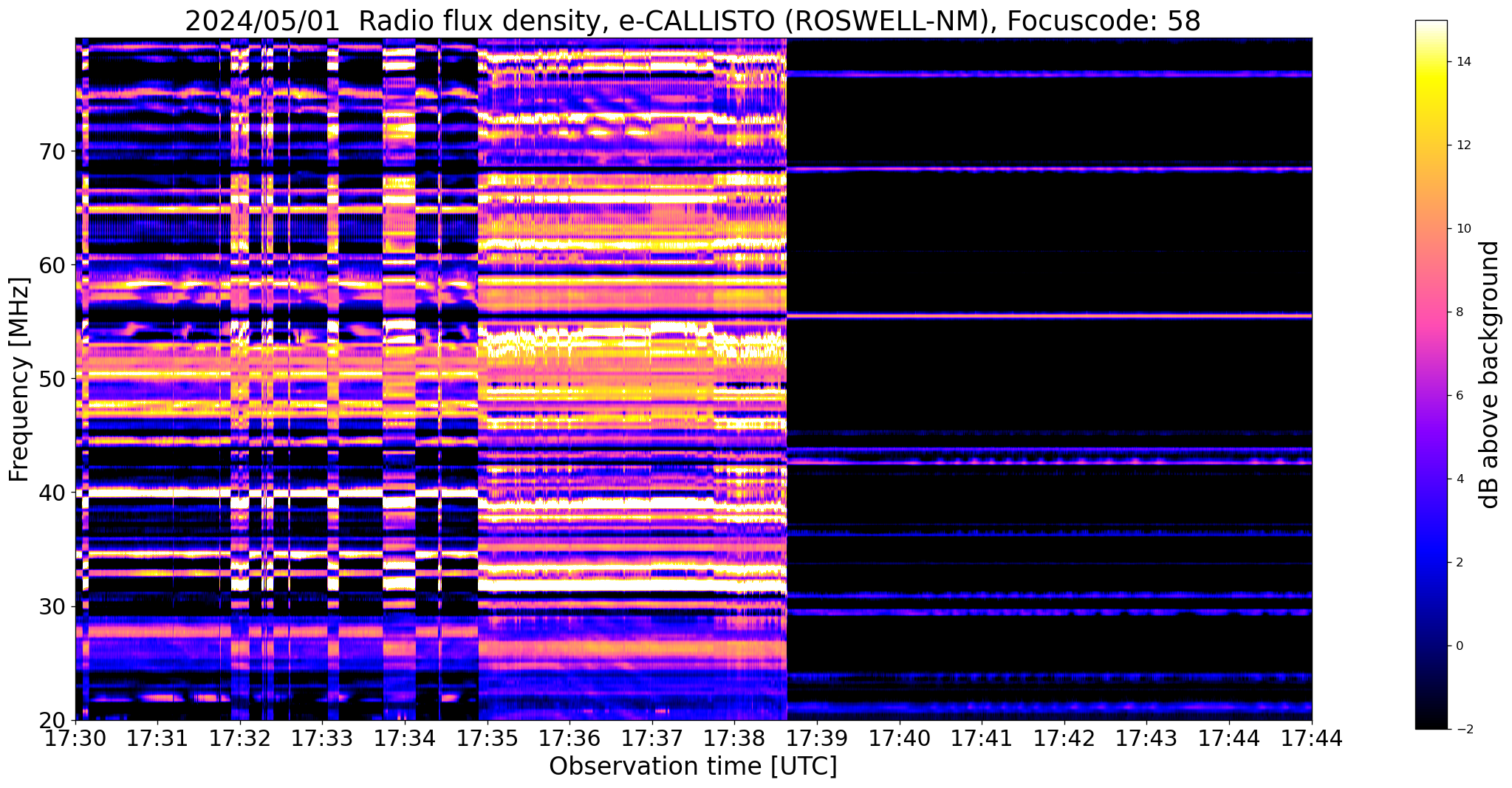Click the 40 MHz frequency tick label

[54, 492]
